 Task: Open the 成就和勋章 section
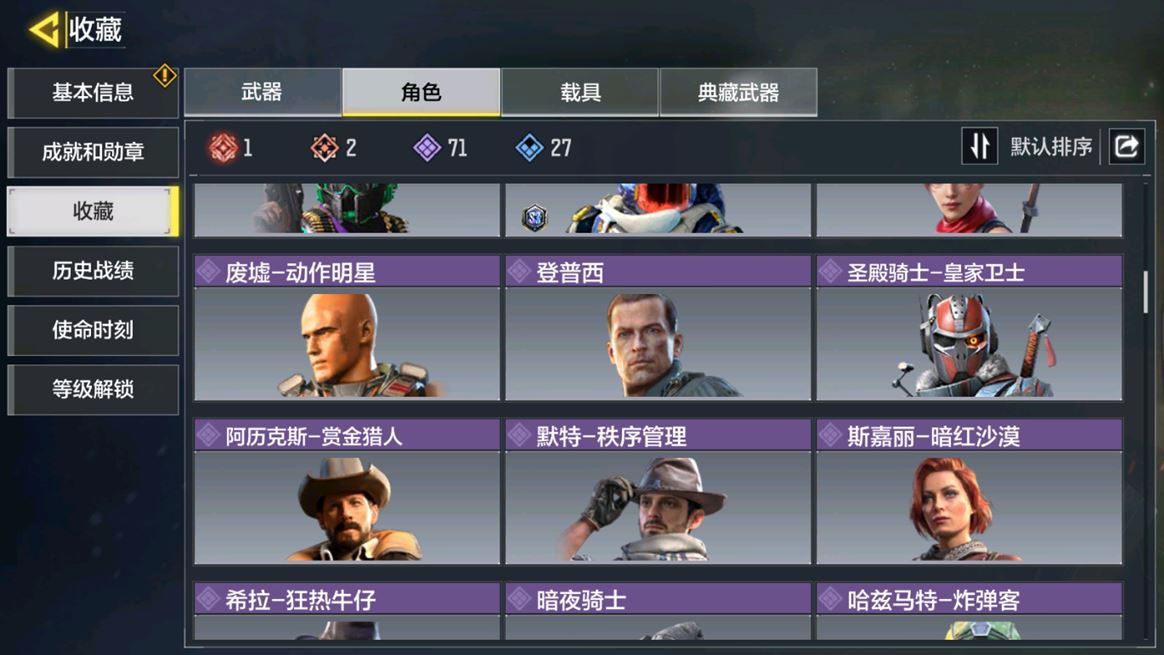93,152
